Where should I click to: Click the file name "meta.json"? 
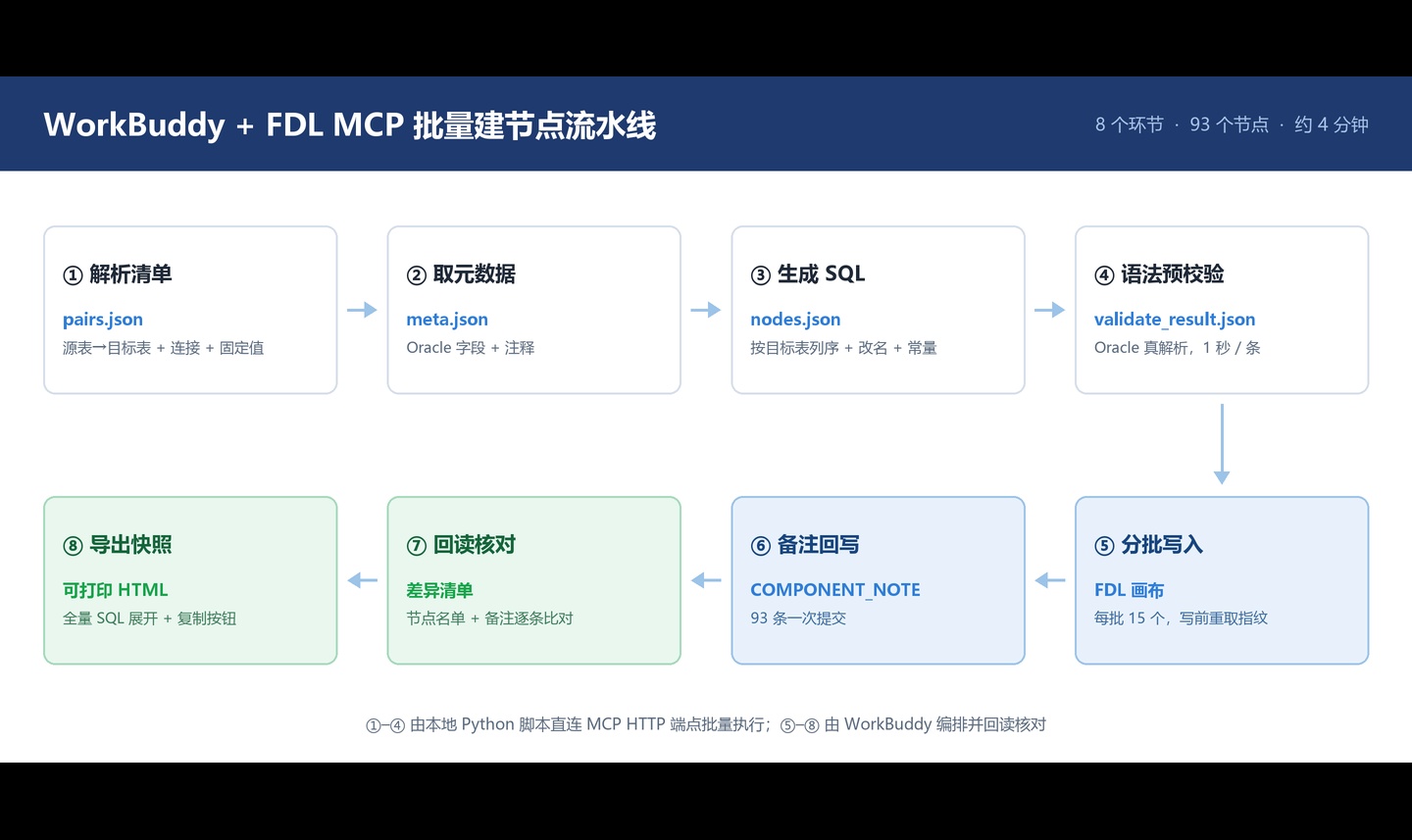pos(447,320)
